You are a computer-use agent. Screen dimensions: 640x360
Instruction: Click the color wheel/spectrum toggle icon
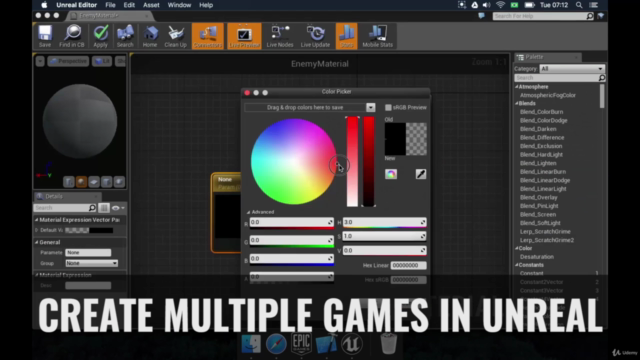pos(391,174)
